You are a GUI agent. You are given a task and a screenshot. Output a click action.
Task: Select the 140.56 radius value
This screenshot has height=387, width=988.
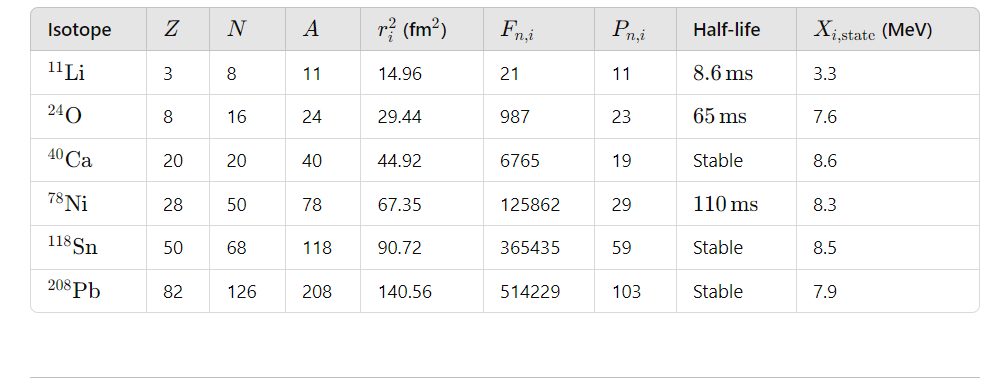click(405, 292)
